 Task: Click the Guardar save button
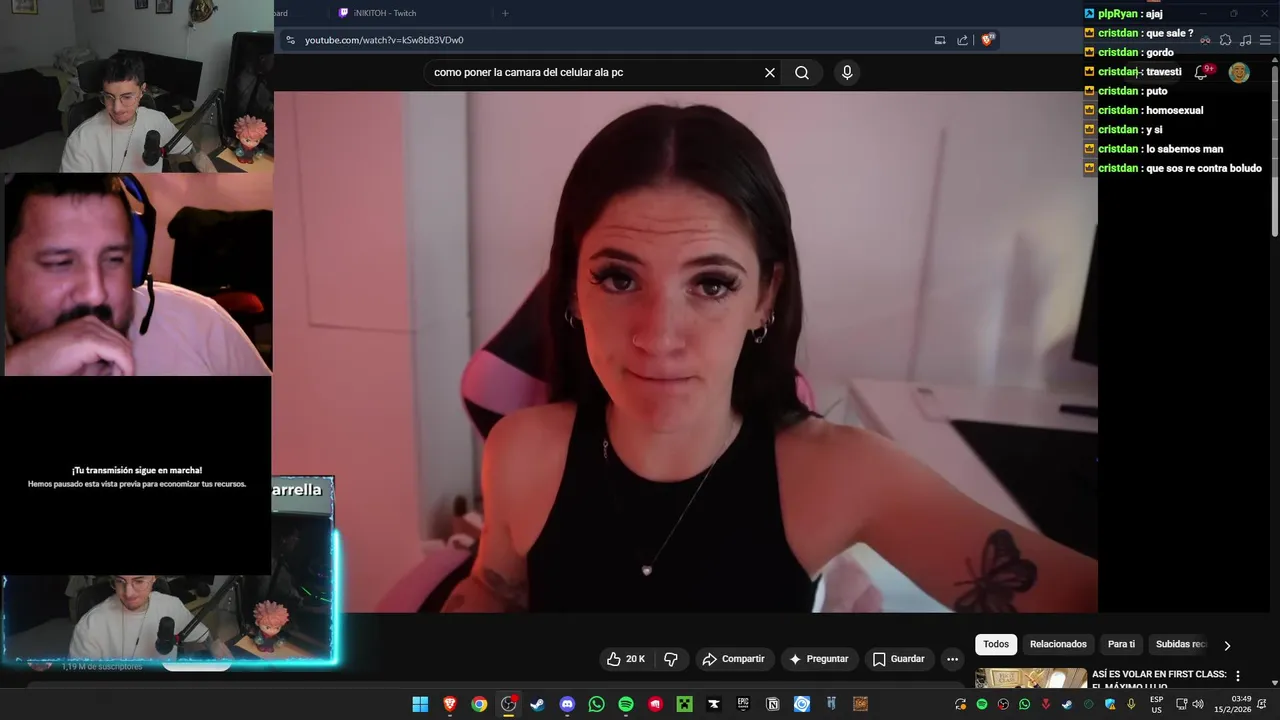[x=898, y=659]
